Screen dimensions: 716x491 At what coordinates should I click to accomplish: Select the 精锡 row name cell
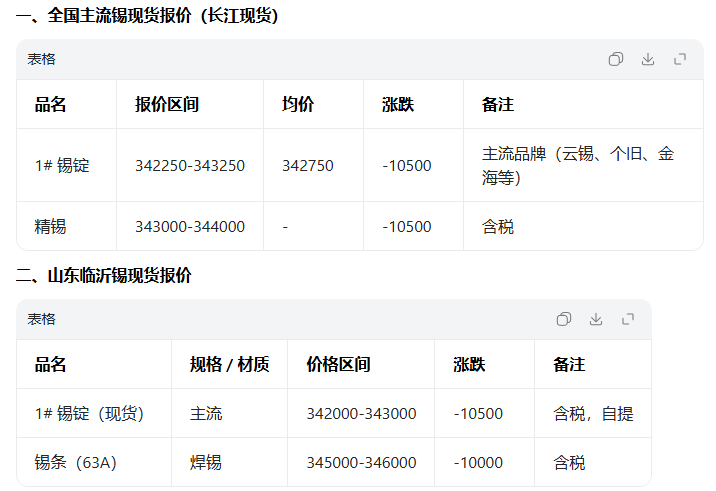point(51,227)
